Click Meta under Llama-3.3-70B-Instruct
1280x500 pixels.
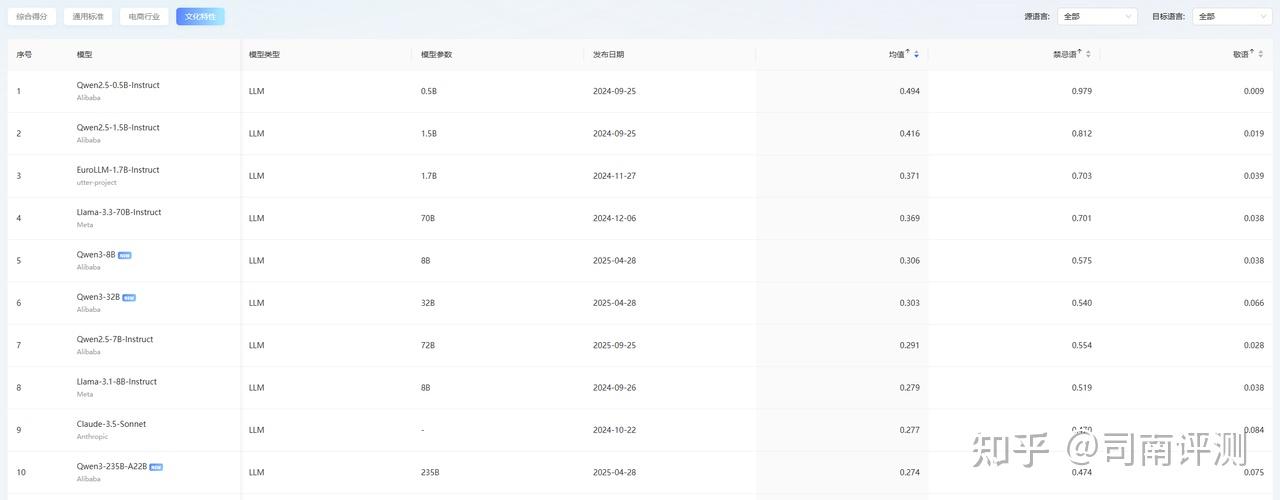(84, 225)
